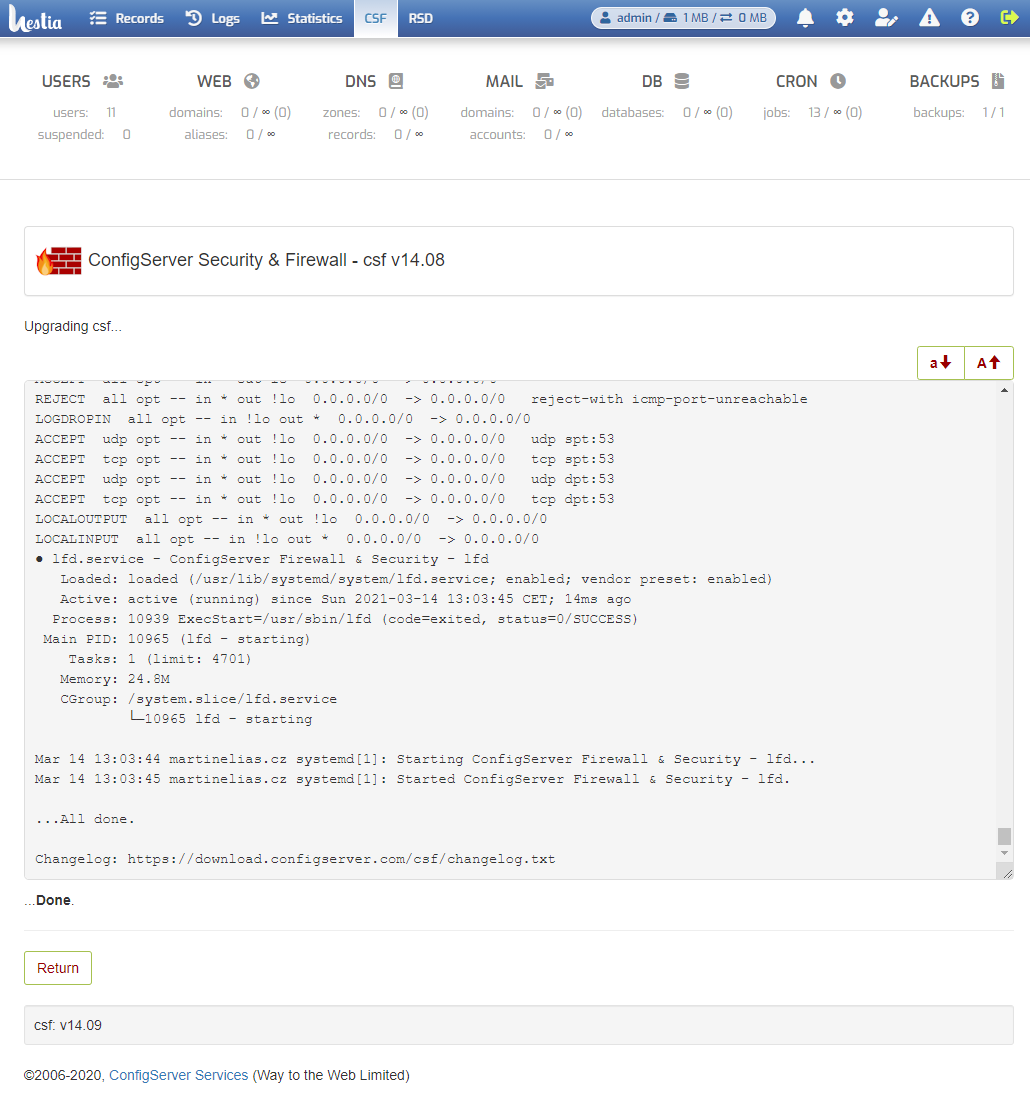The image size is (1030, 1097).
Task: Click the 'Started ConfigServer Firewall' log line
Action: [x=412, y=779]
